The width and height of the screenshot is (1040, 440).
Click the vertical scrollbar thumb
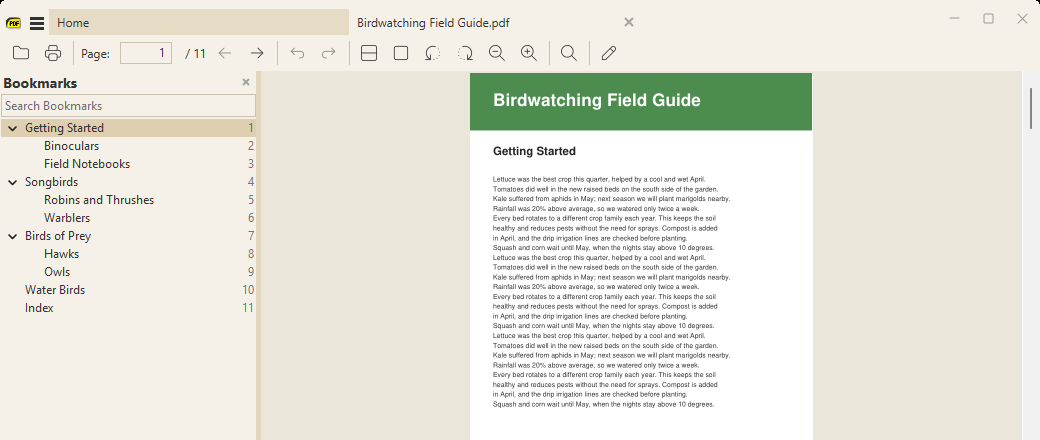tap(1031, 108)
